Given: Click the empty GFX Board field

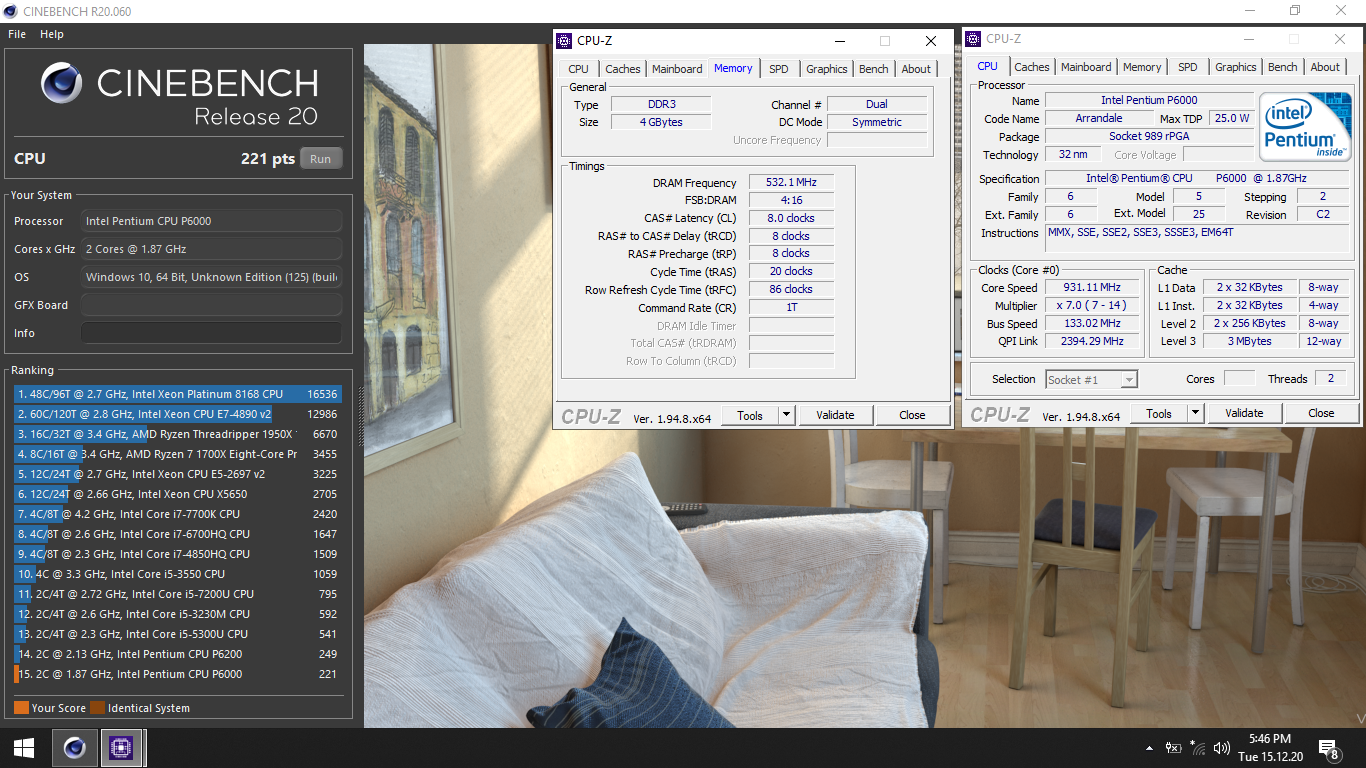Looking at the screenshot, I should click(211, 305).
